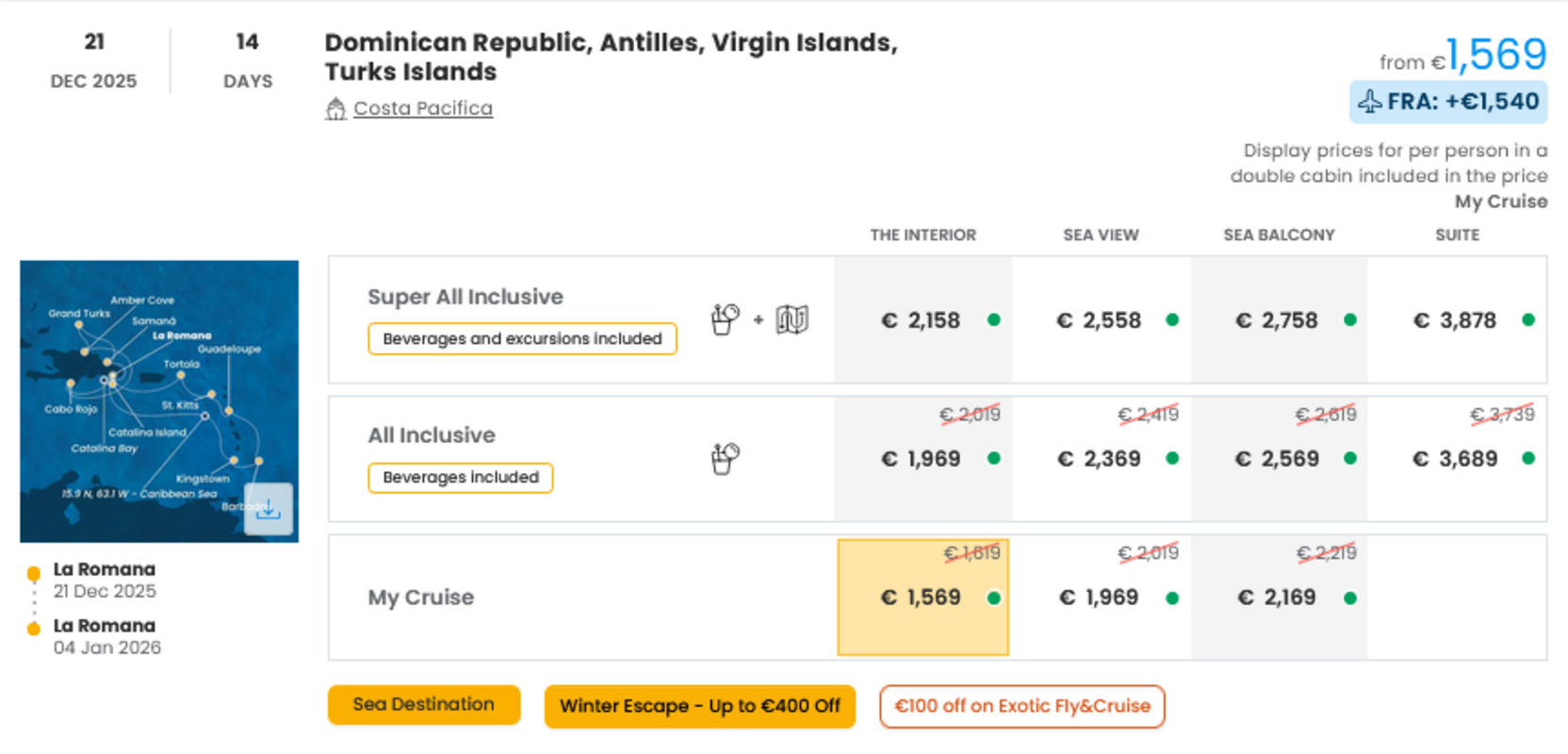The width and height of the screenshot is (1568, 754).
Task: Click the Caribbean itinerary map thumbnail
Action: click(159, 402)
